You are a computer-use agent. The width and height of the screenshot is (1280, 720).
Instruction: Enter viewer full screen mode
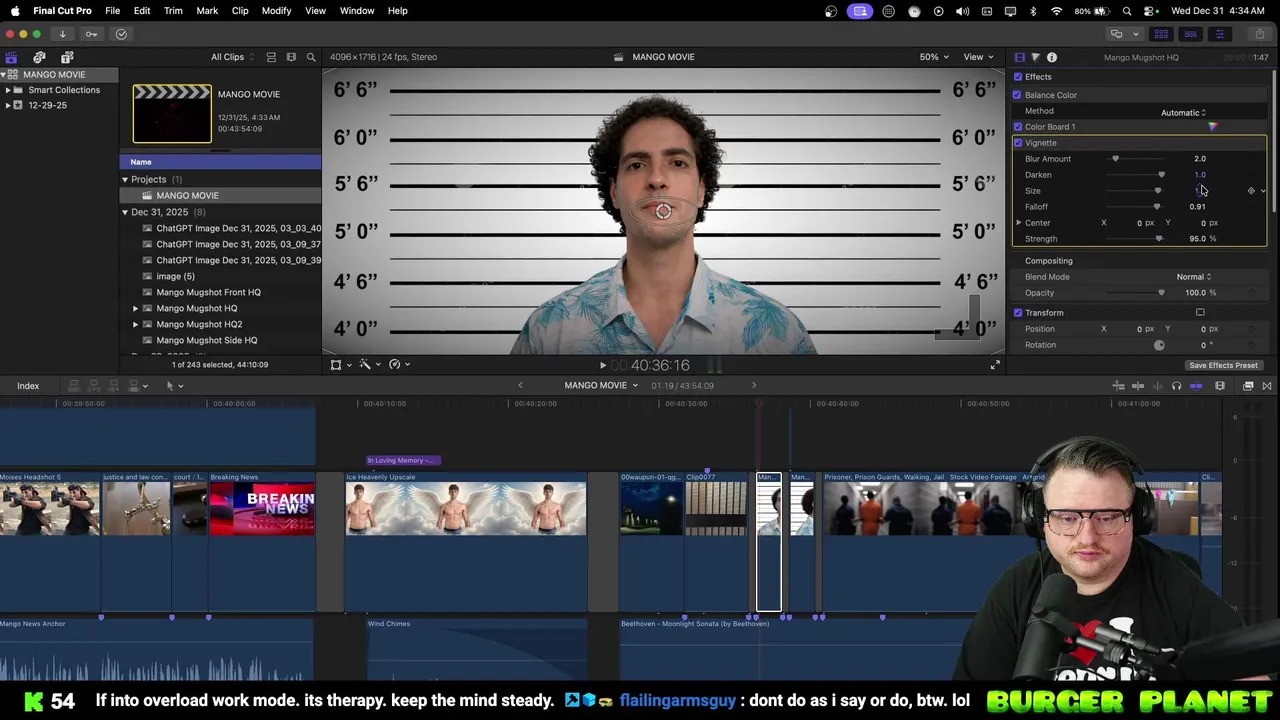995,365
